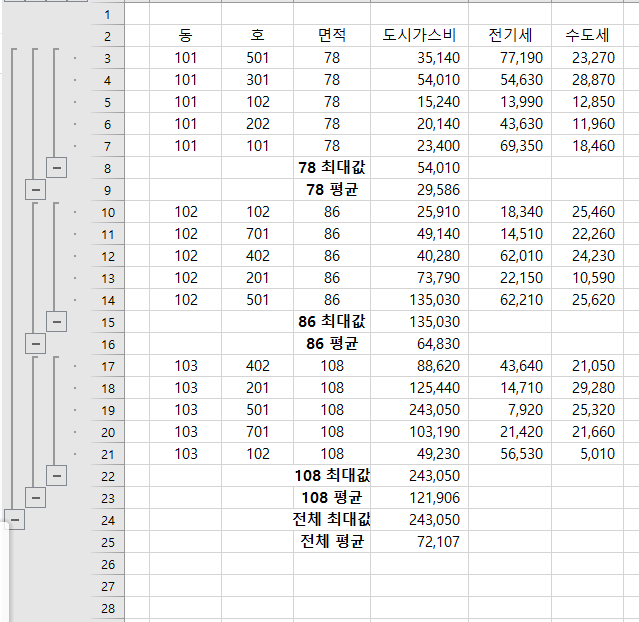Click the gas cost cell 35,140
The width and height of the screenshot is (639, 622).
pyautogui.click(x=420, y=58)
